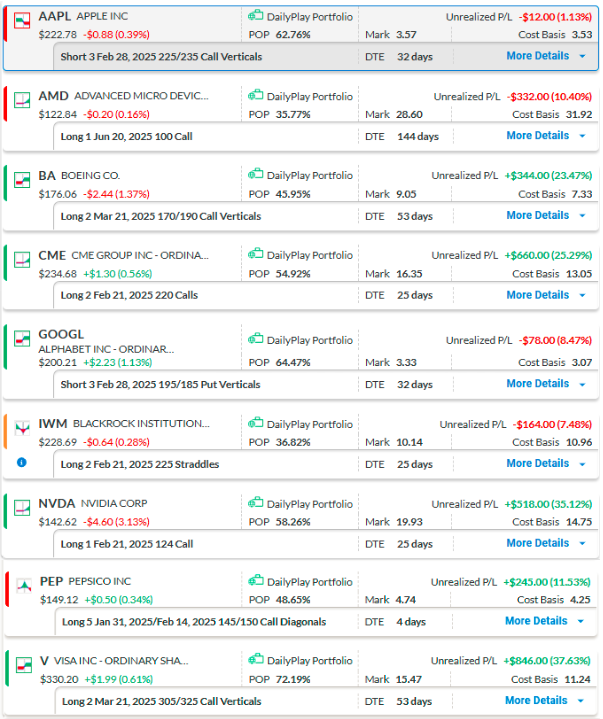
Task: Click the BA chart icon
Action: click(22, 180)
